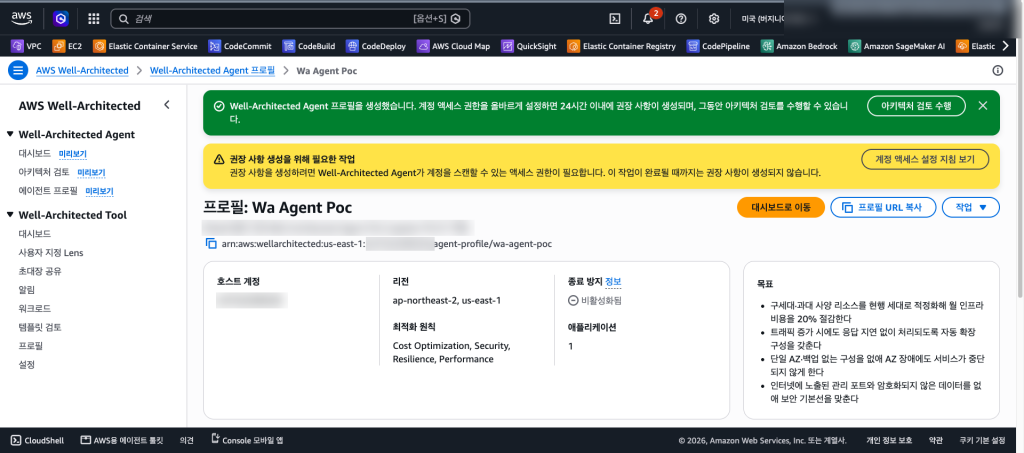Open the AWS home logo

click(x=22, y=18)
